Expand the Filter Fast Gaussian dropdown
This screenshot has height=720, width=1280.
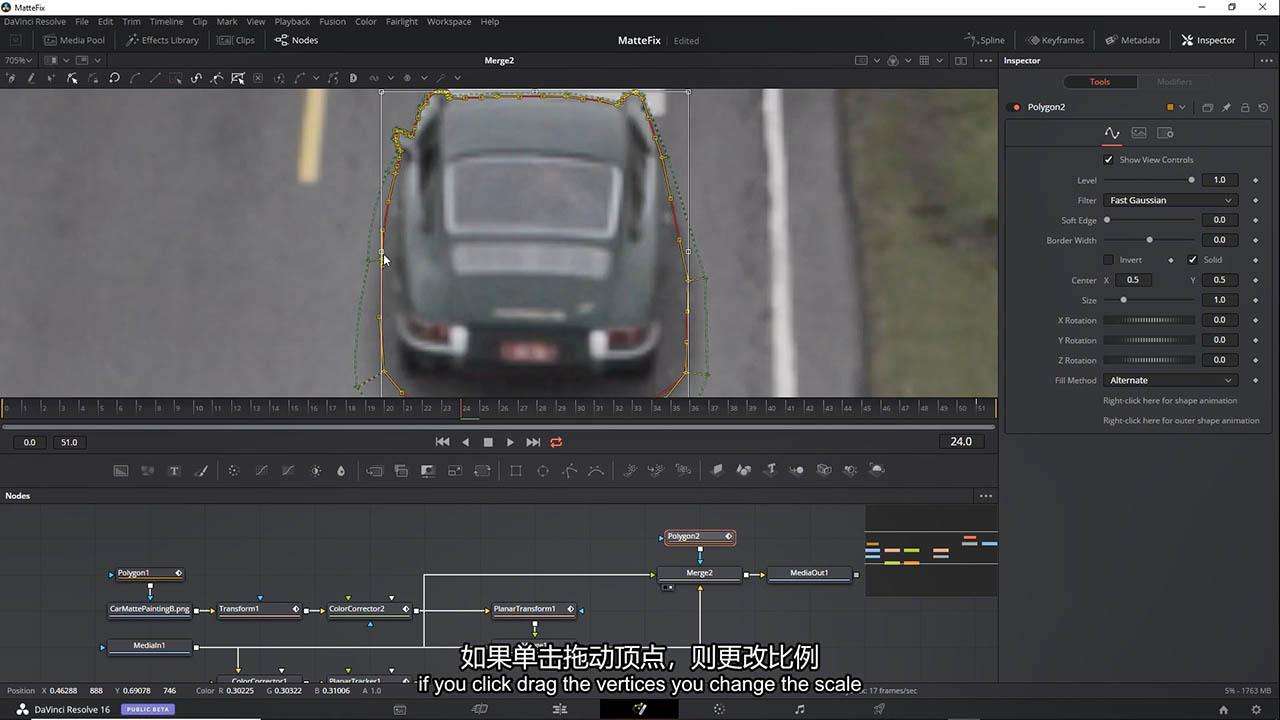tap(1171, 200)
